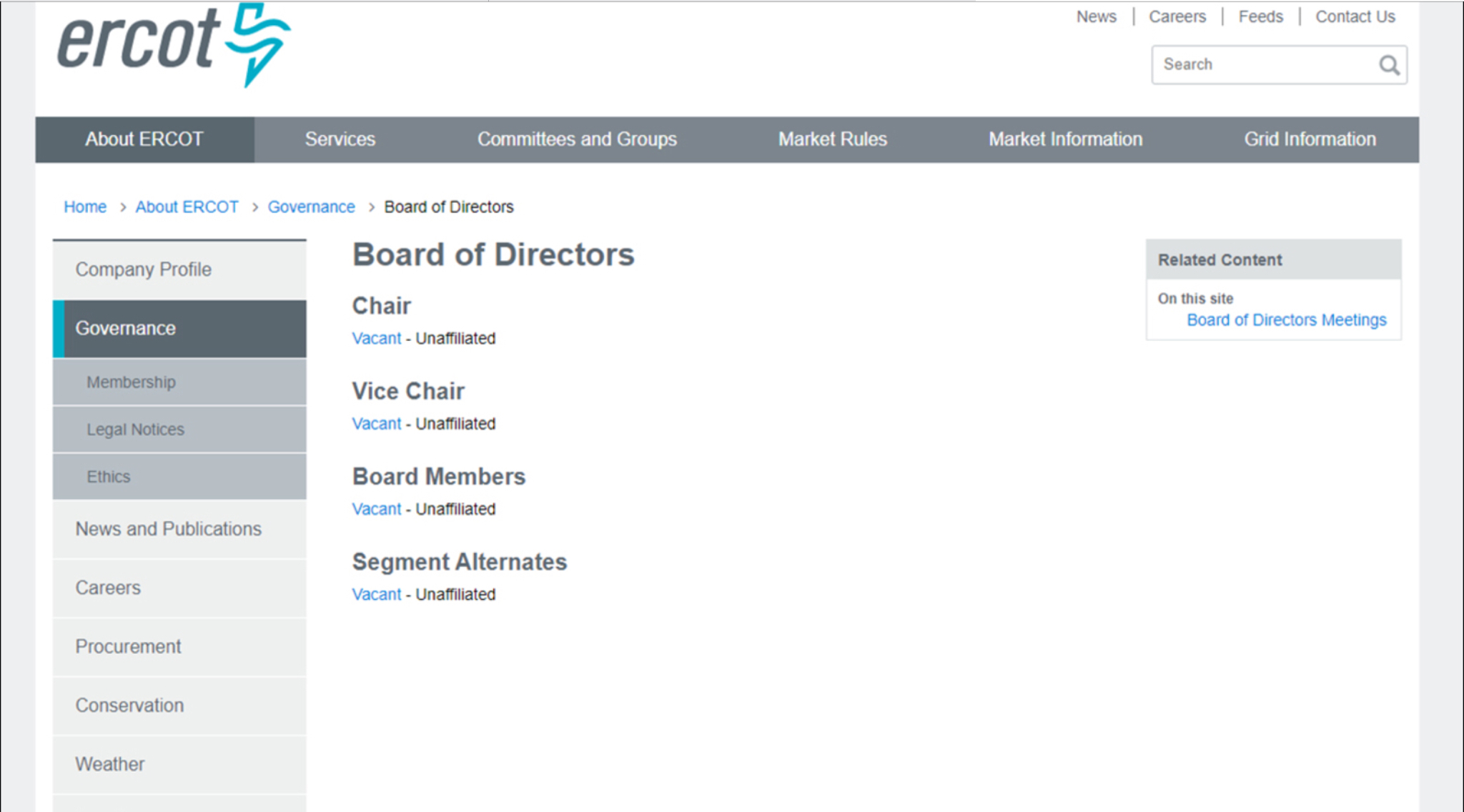Select Ethics in sidebar
Screen dimensions: 1464x812
point(179,477)
